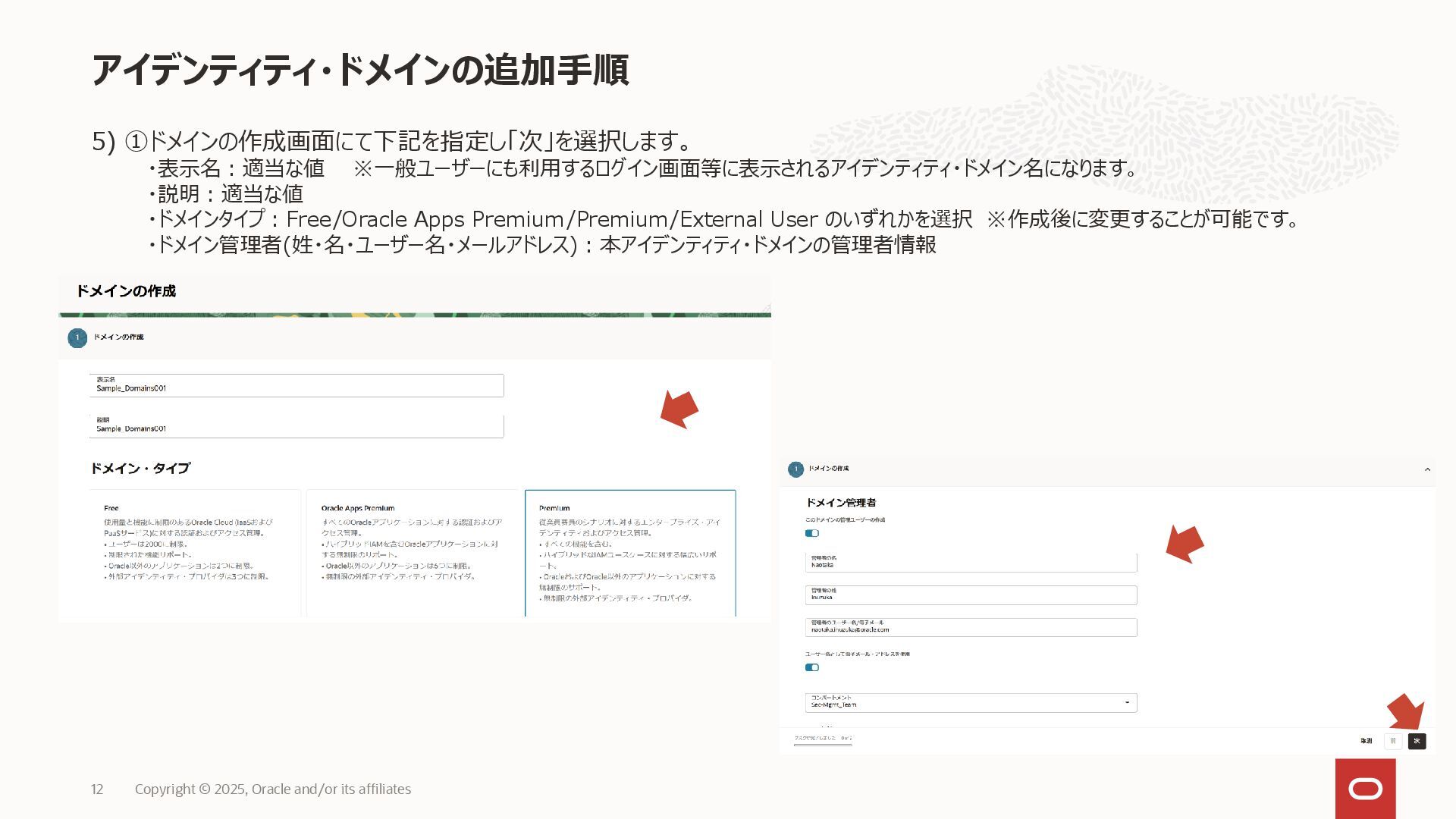Toggle the use email address as username switch
The width and height of the screenshot is (1456, 819).
[x=812, y=667]
